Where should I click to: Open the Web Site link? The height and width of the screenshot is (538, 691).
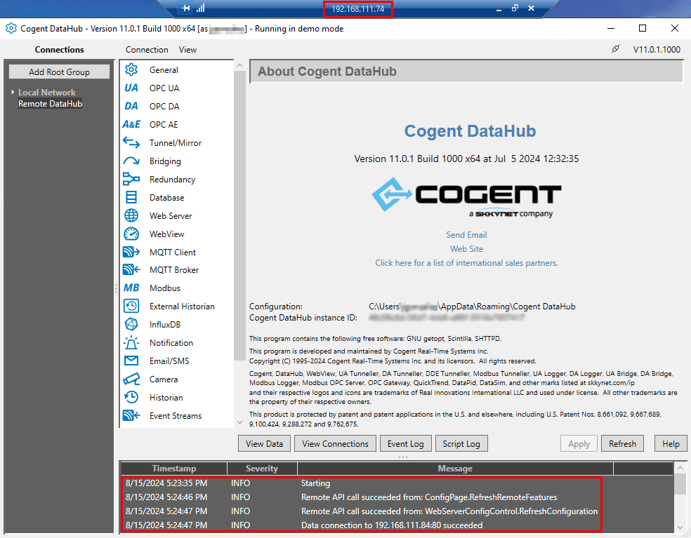[x=466, y=249]
